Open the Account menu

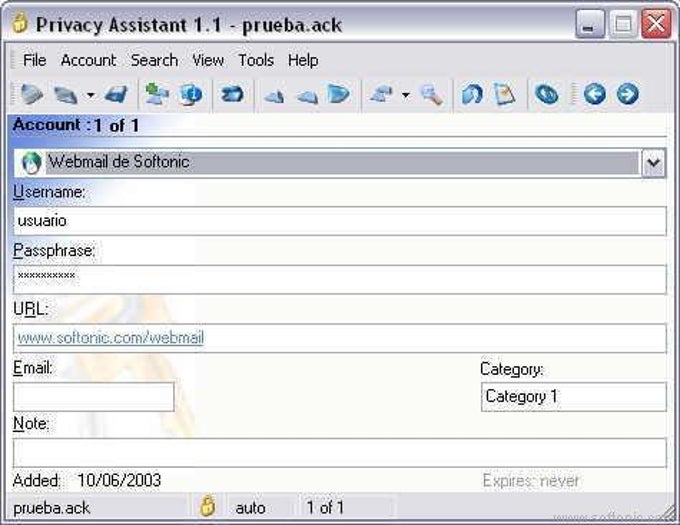(x=88, y=60)
